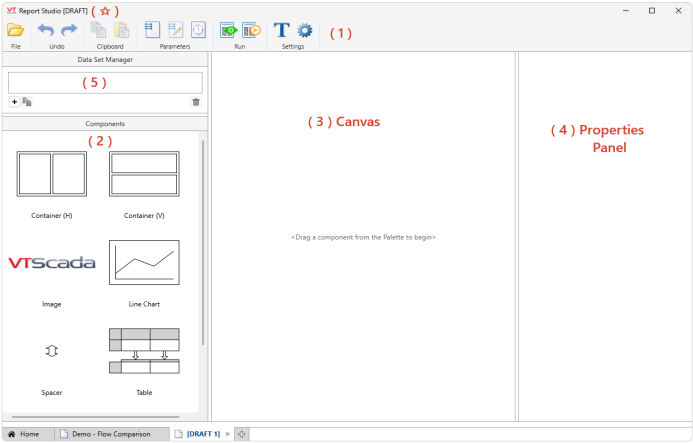Add a new data set
Viewport: 693px width, 443px height.
coord(14,102)
